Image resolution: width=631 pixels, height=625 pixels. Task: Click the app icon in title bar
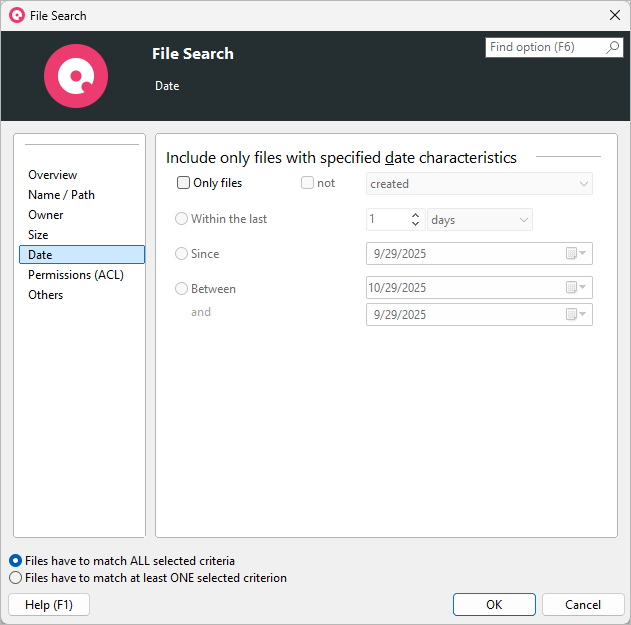pyautogui.click(x=16, y=16)
